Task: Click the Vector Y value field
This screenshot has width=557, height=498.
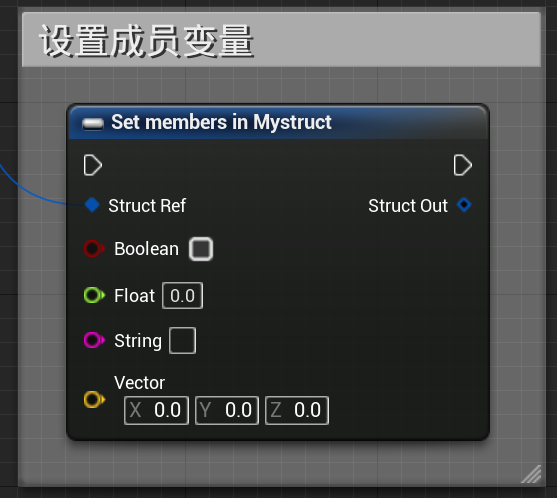Action: point(227,410)
